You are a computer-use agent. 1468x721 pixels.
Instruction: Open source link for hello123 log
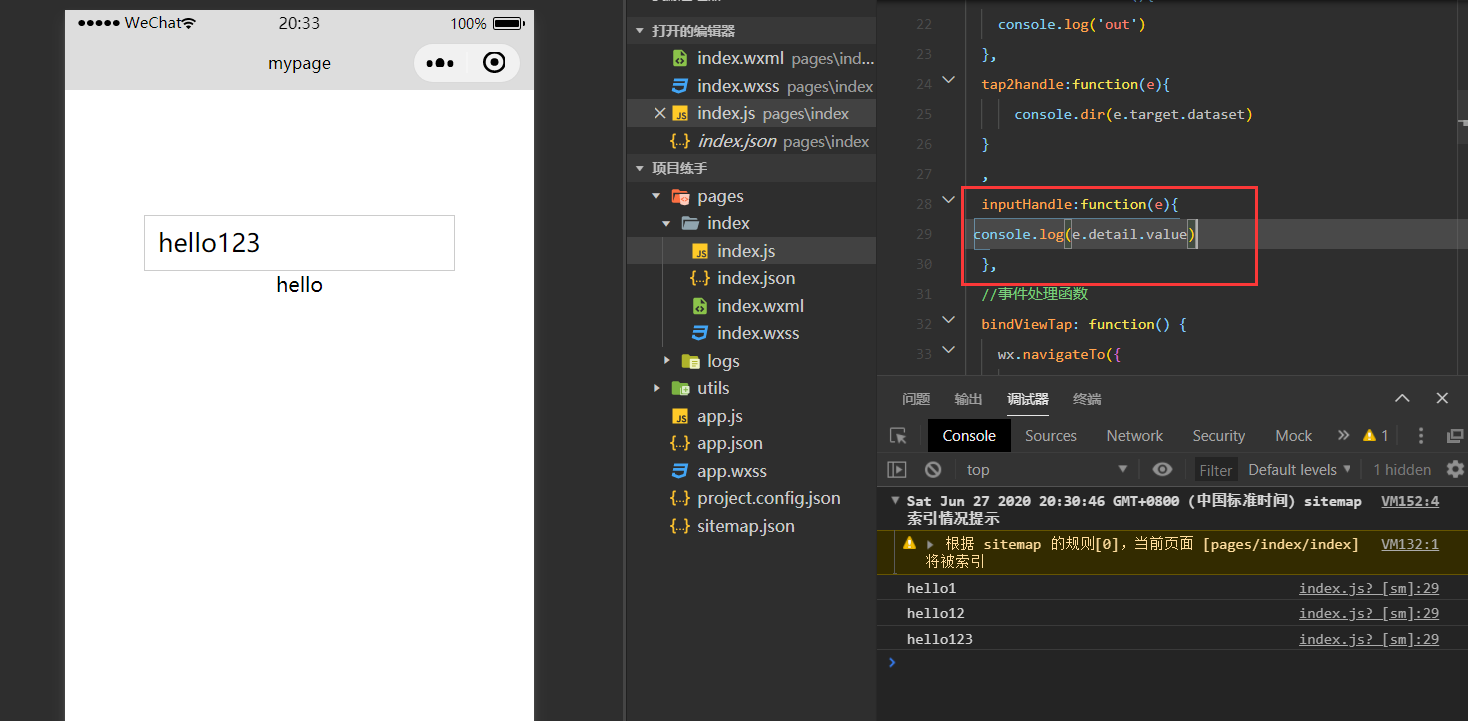click(1369, 639)
